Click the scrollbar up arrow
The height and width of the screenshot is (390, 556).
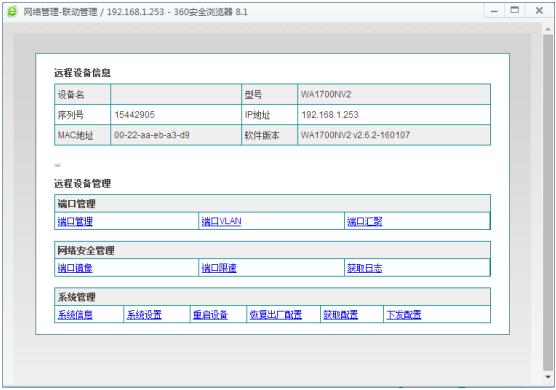click(548, 29)
